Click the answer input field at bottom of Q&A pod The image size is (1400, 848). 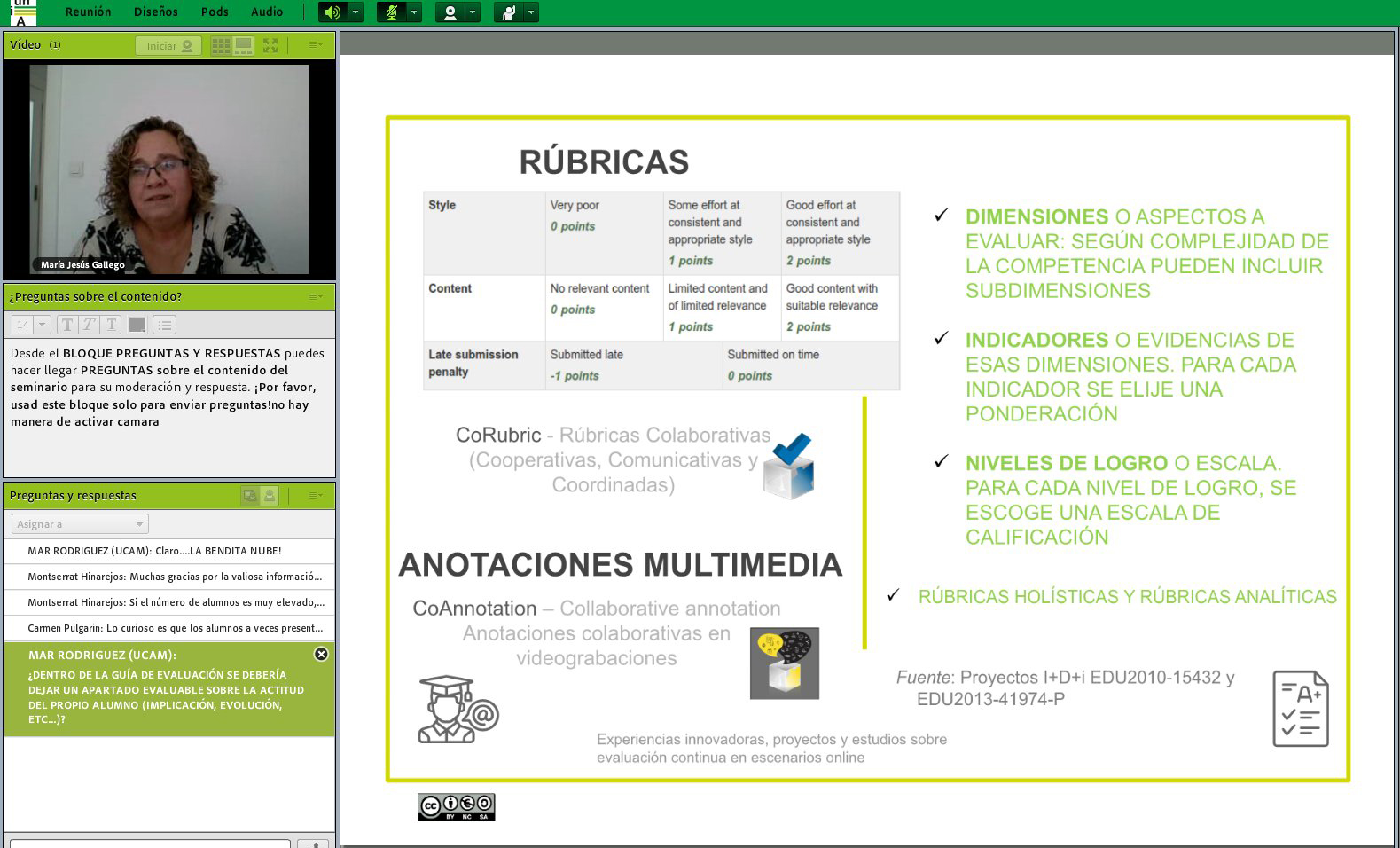click(150, 843)
